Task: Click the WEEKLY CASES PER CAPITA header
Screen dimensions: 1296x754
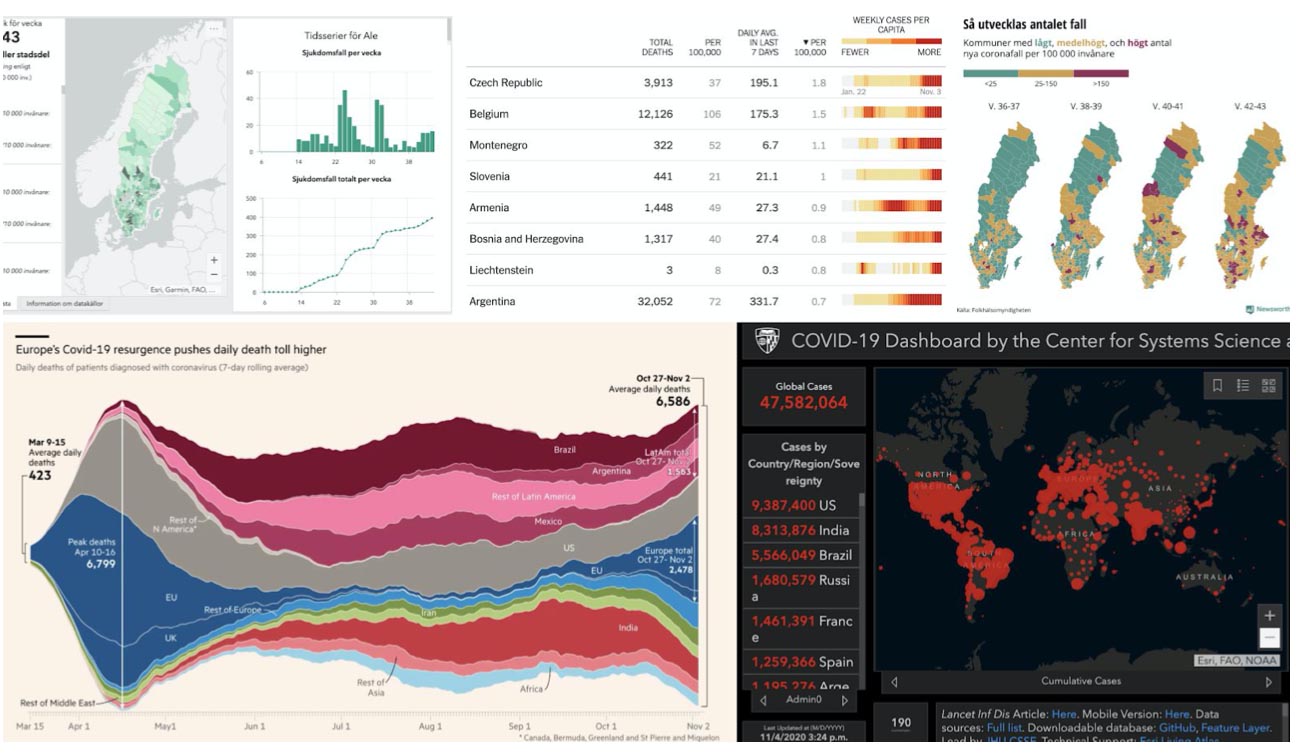Action: pos(891,25)
